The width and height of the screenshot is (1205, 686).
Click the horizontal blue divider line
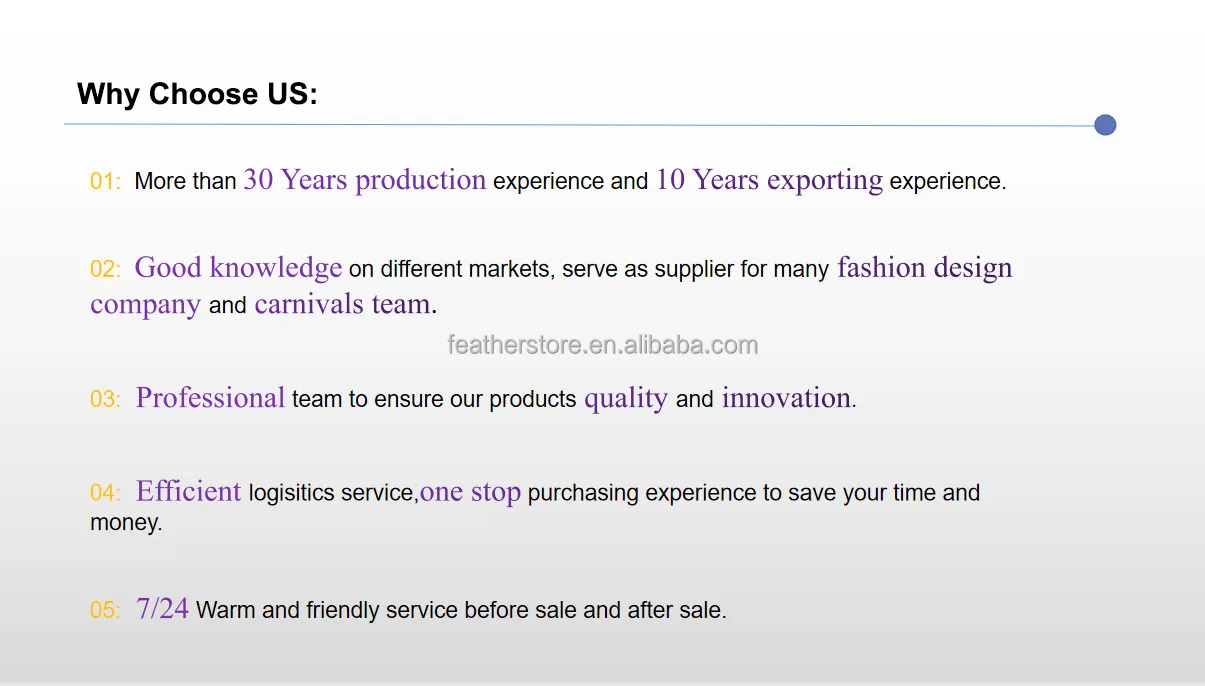pos(580,125)
